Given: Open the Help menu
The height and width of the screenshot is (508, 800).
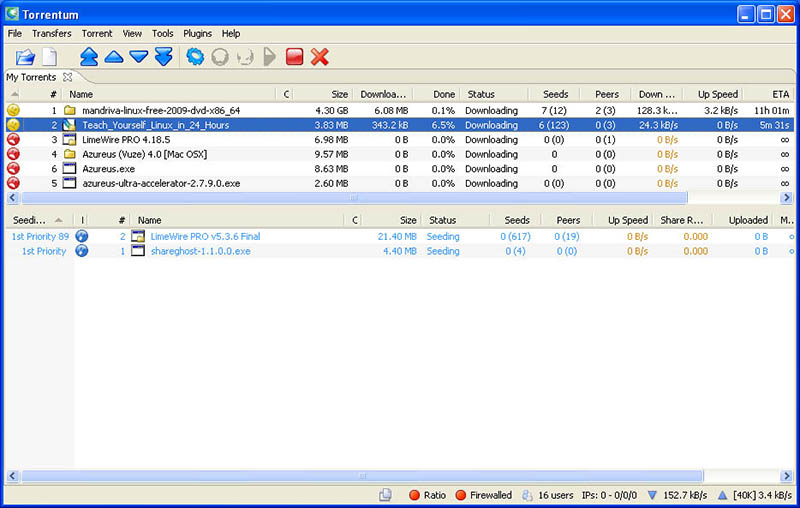Looking at the screenshot, I should 231,33.
